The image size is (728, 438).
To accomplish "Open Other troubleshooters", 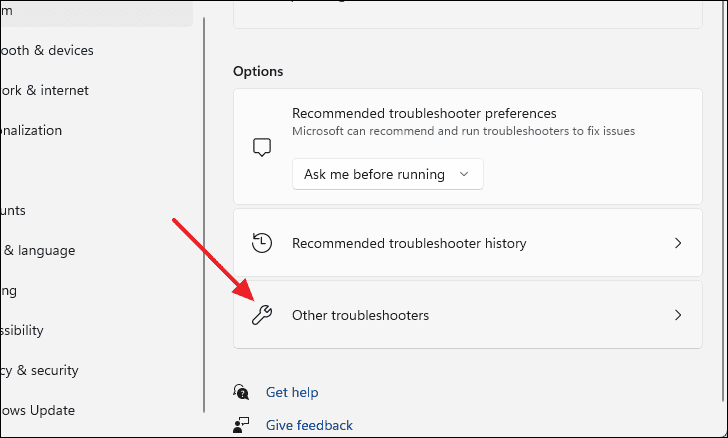I will coord(468,314).
